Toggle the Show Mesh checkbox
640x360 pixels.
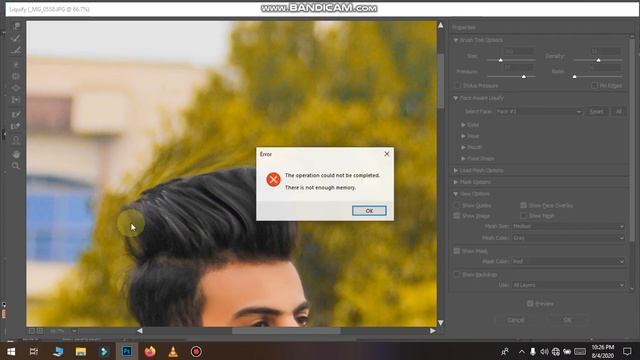(x=524, y=216)
